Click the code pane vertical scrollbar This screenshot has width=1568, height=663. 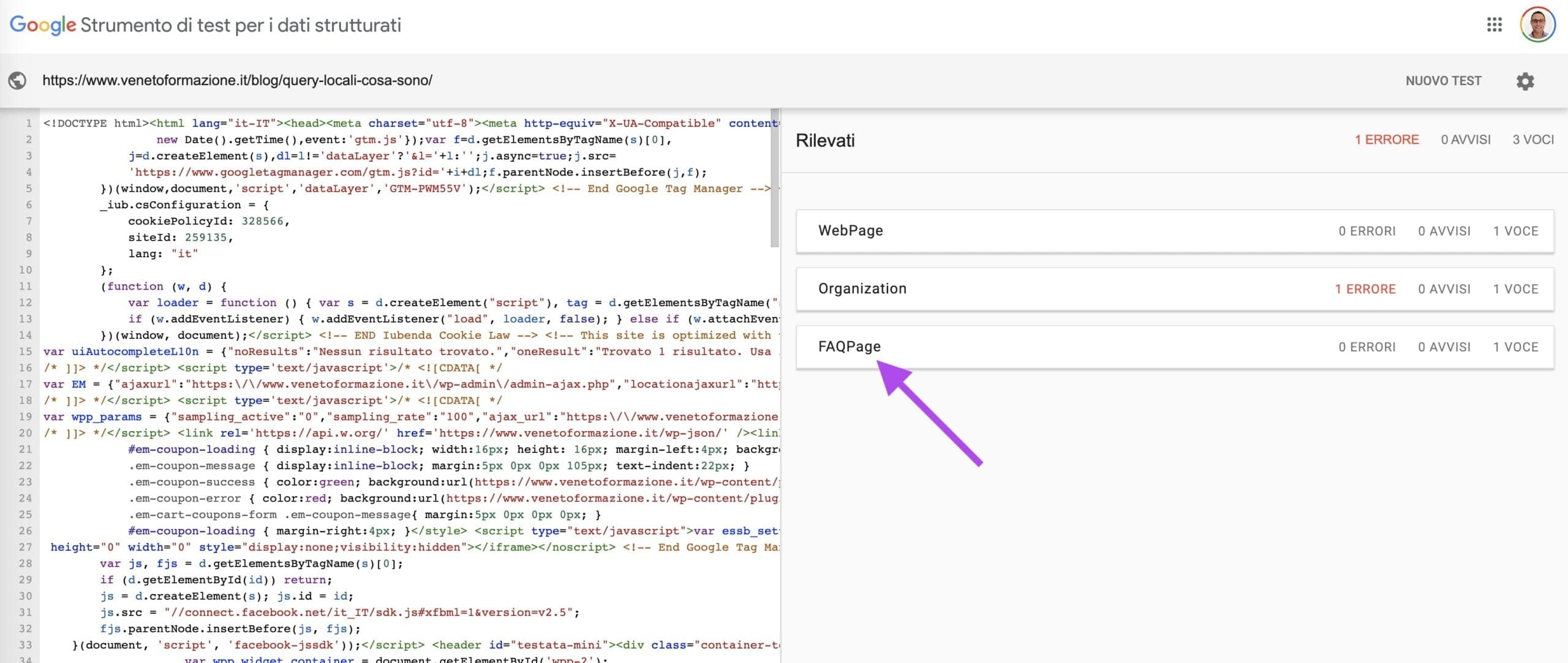(775, 179)
